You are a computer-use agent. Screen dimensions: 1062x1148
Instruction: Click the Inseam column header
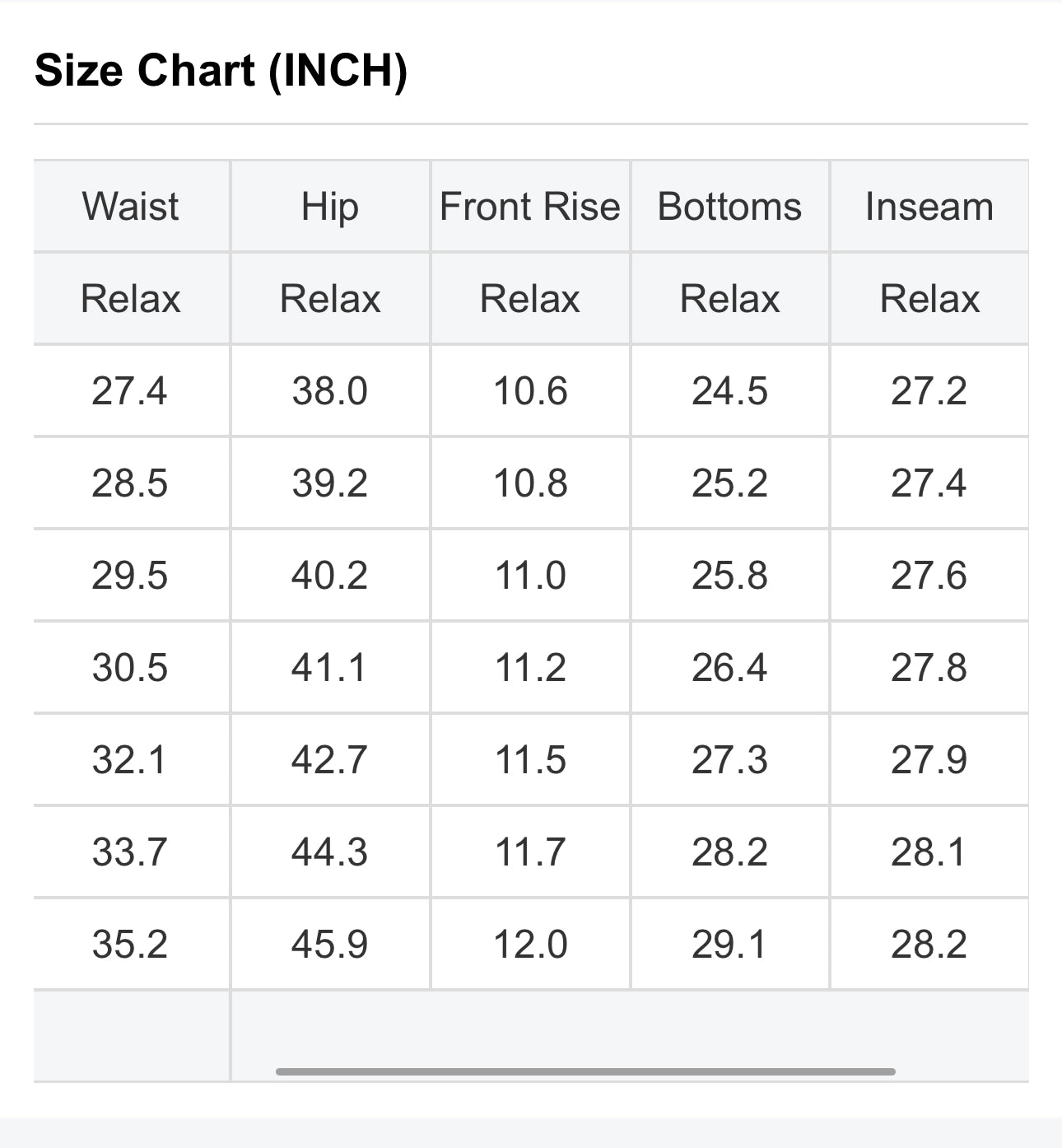(x=929, y=206)
